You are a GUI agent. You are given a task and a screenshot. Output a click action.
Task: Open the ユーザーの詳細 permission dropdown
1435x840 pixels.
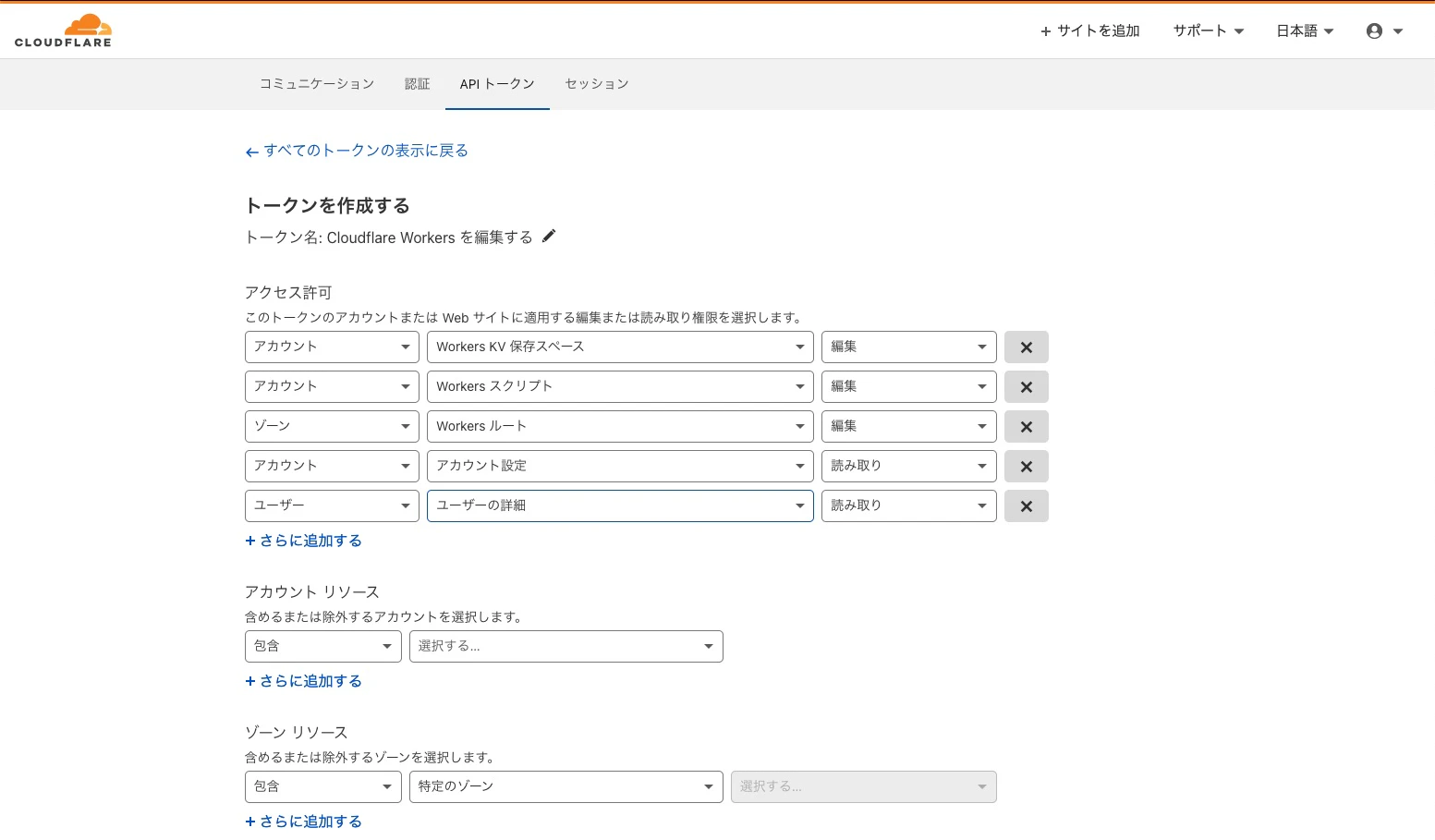point(620,506)
